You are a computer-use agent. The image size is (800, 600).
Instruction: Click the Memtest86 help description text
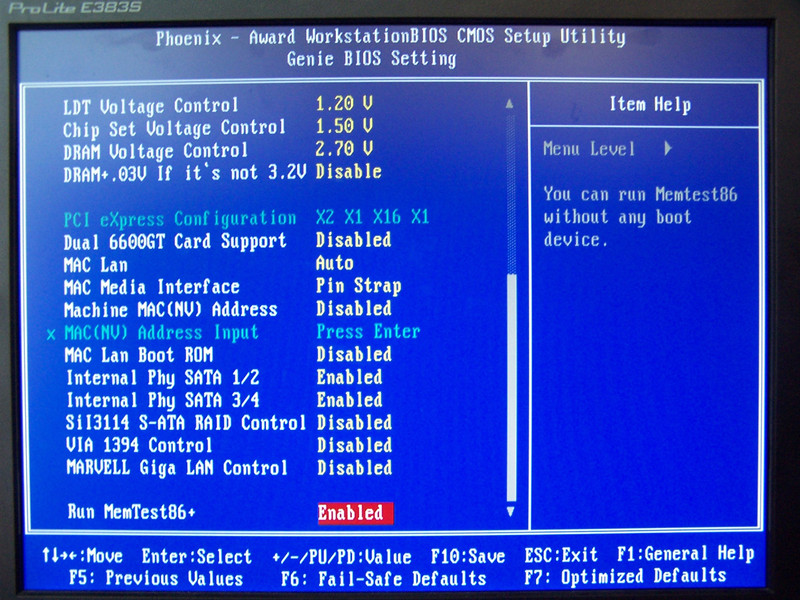click(x=640, y=217)
